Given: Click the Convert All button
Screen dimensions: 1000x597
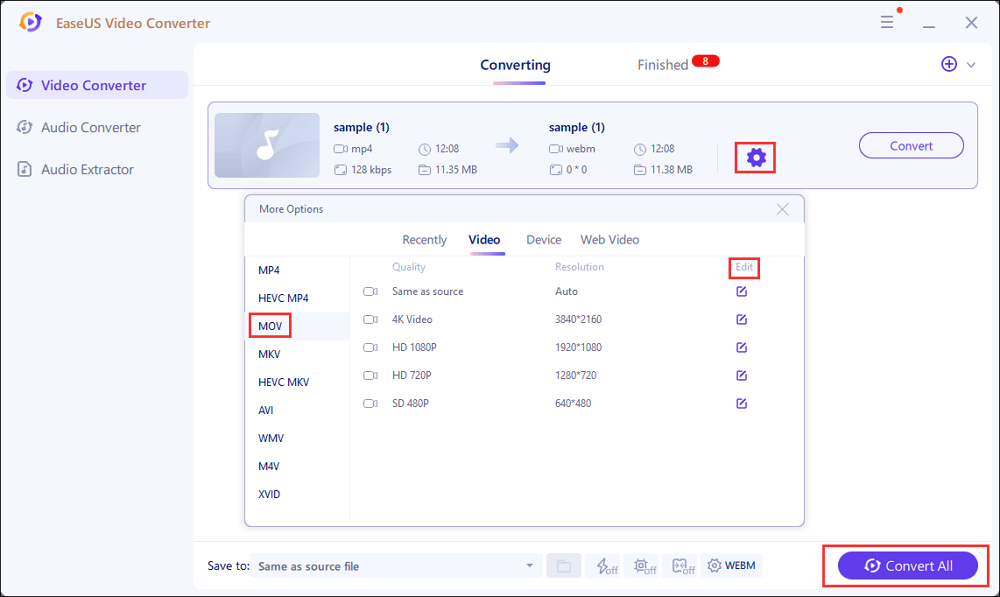Looking at the screenshot, I should tap(907, 566).
